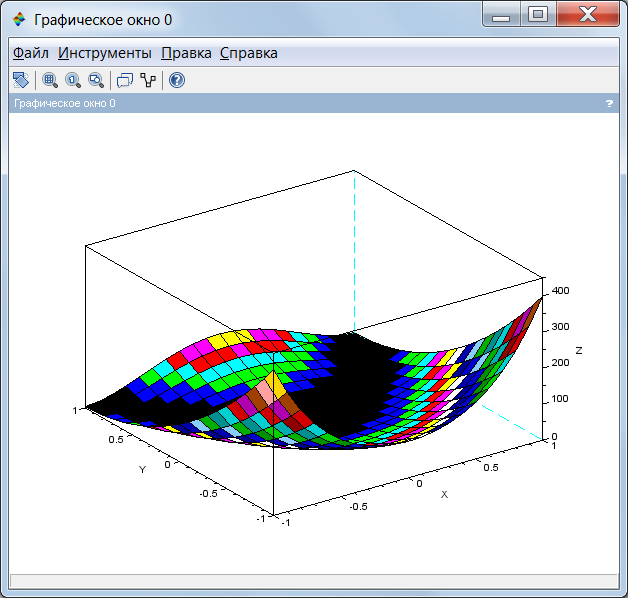Click the Y axis label beside the plot

click(142, 469)
